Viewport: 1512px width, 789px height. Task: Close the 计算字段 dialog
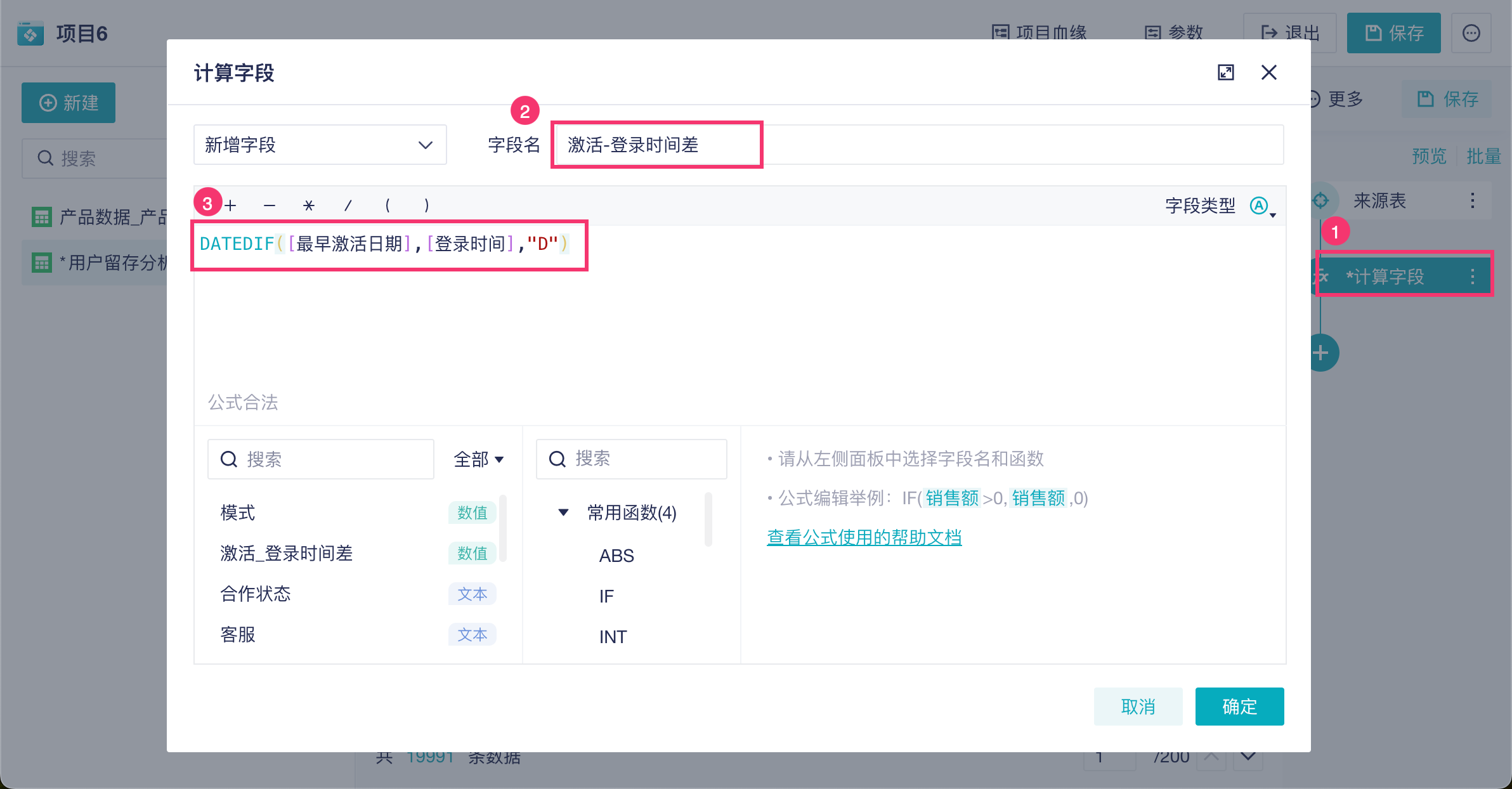(1268, 72)
